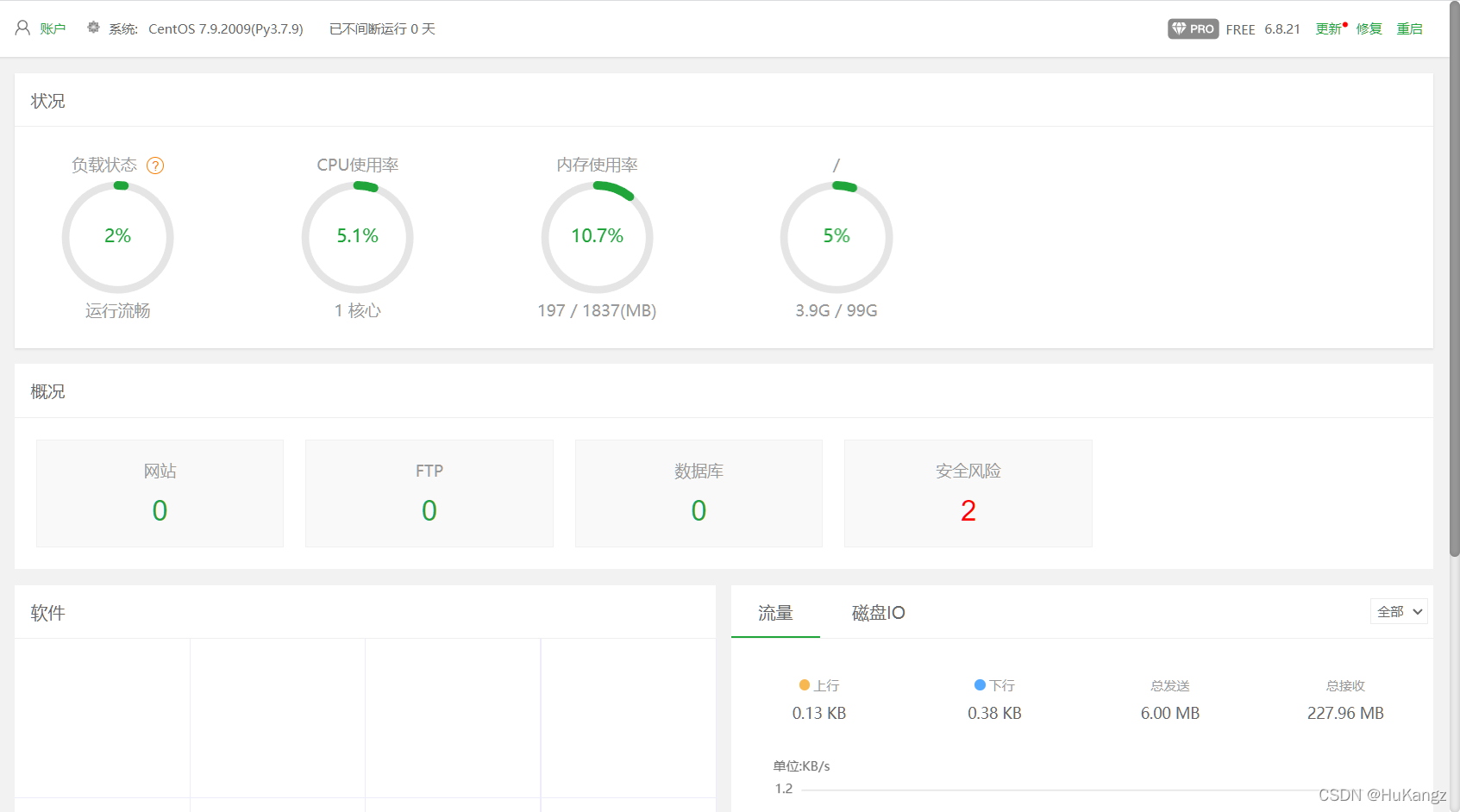Open the 安全风险 security risk card
Image resolution: width=1460 pixels, height=812 pixels.
coord(968,493)
